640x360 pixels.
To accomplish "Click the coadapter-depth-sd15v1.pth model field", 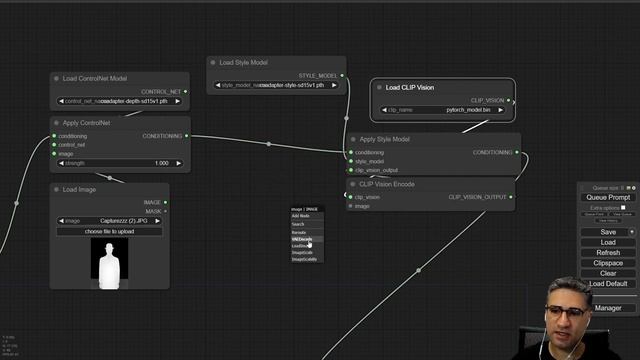I will tap(120, 101).
